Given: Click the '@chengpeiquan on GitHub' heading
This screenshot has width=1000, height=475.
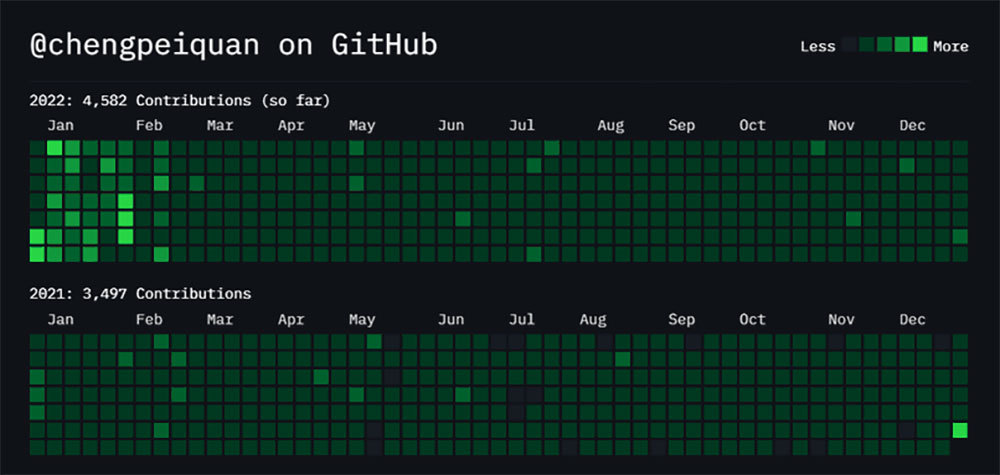Looking at the screenshot, I should coord(233,46).
